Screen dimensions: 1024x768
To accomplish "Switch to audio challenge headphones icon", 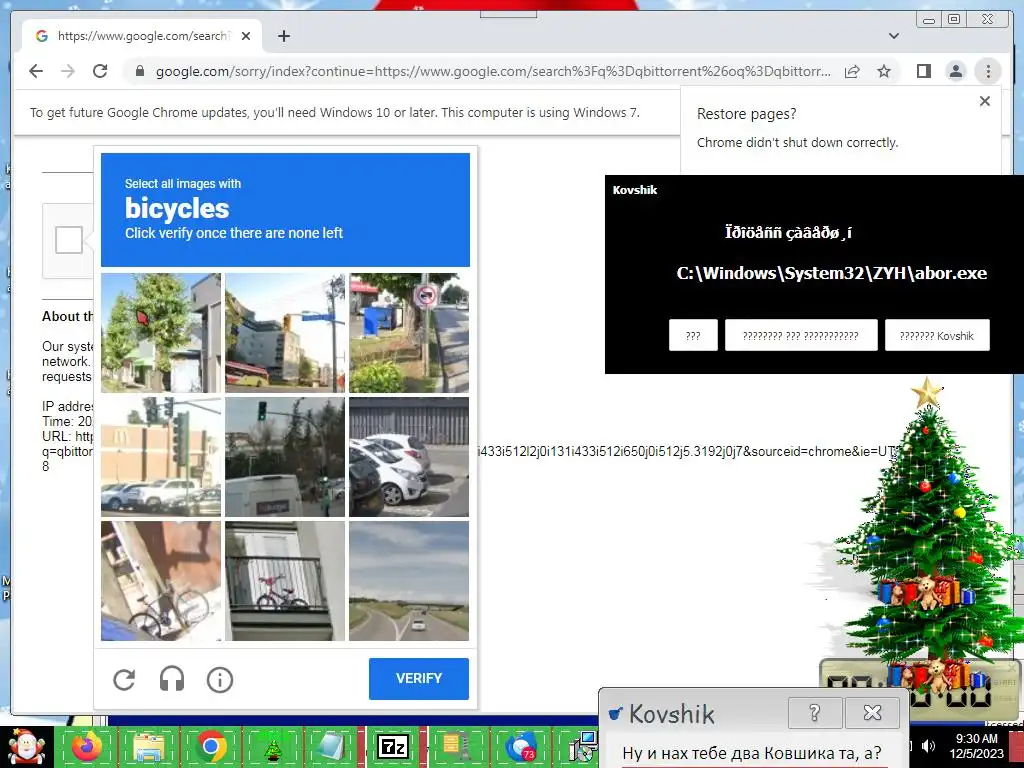I will point(172,679).
